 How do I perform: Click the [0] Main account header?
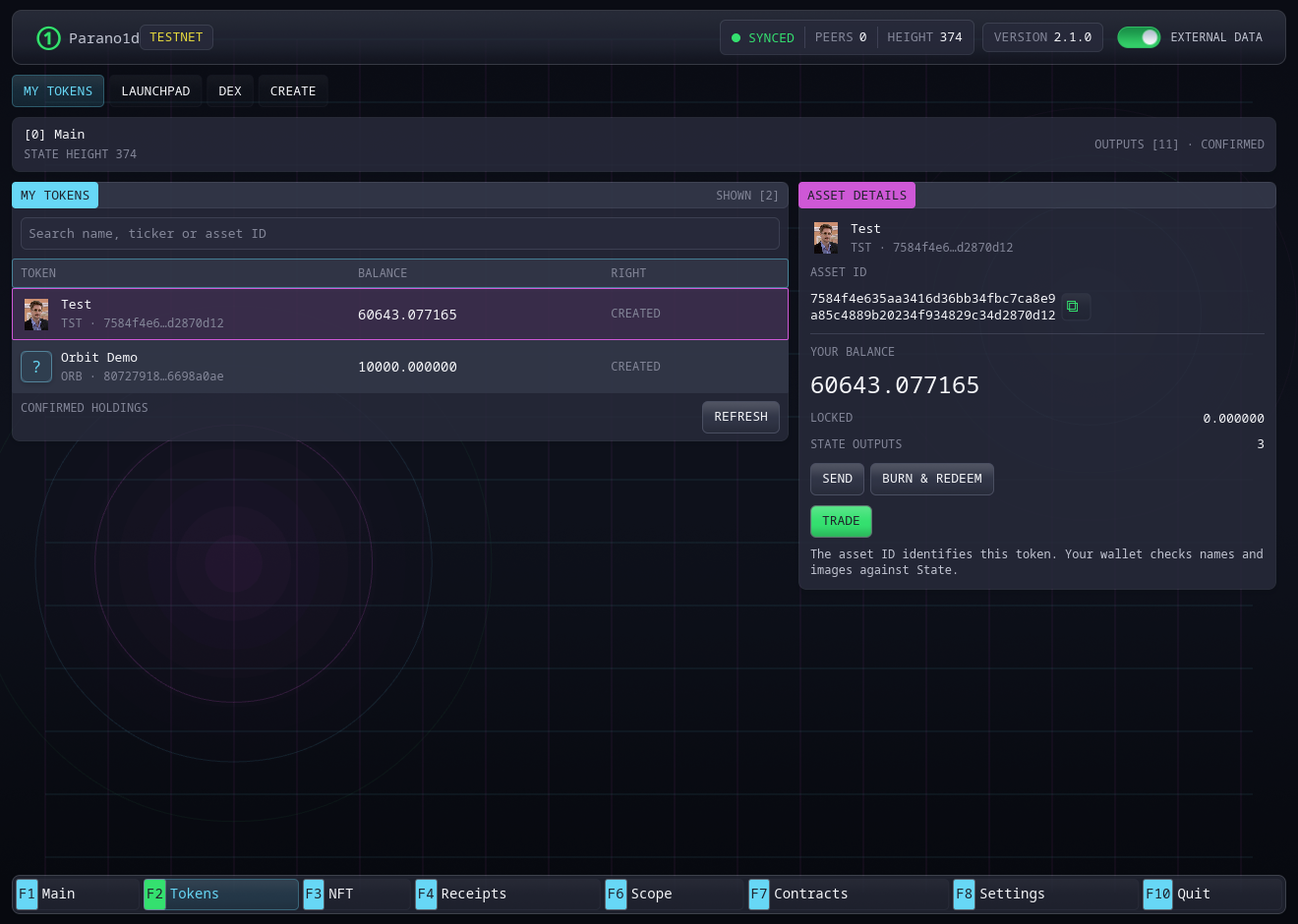(x=54, y=135)
